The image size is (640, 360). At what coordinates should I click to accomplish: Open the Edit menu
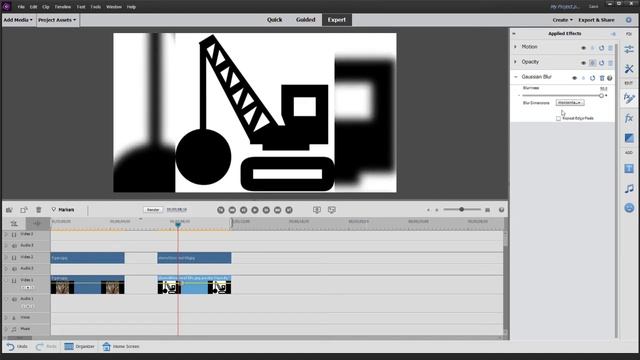33,7
